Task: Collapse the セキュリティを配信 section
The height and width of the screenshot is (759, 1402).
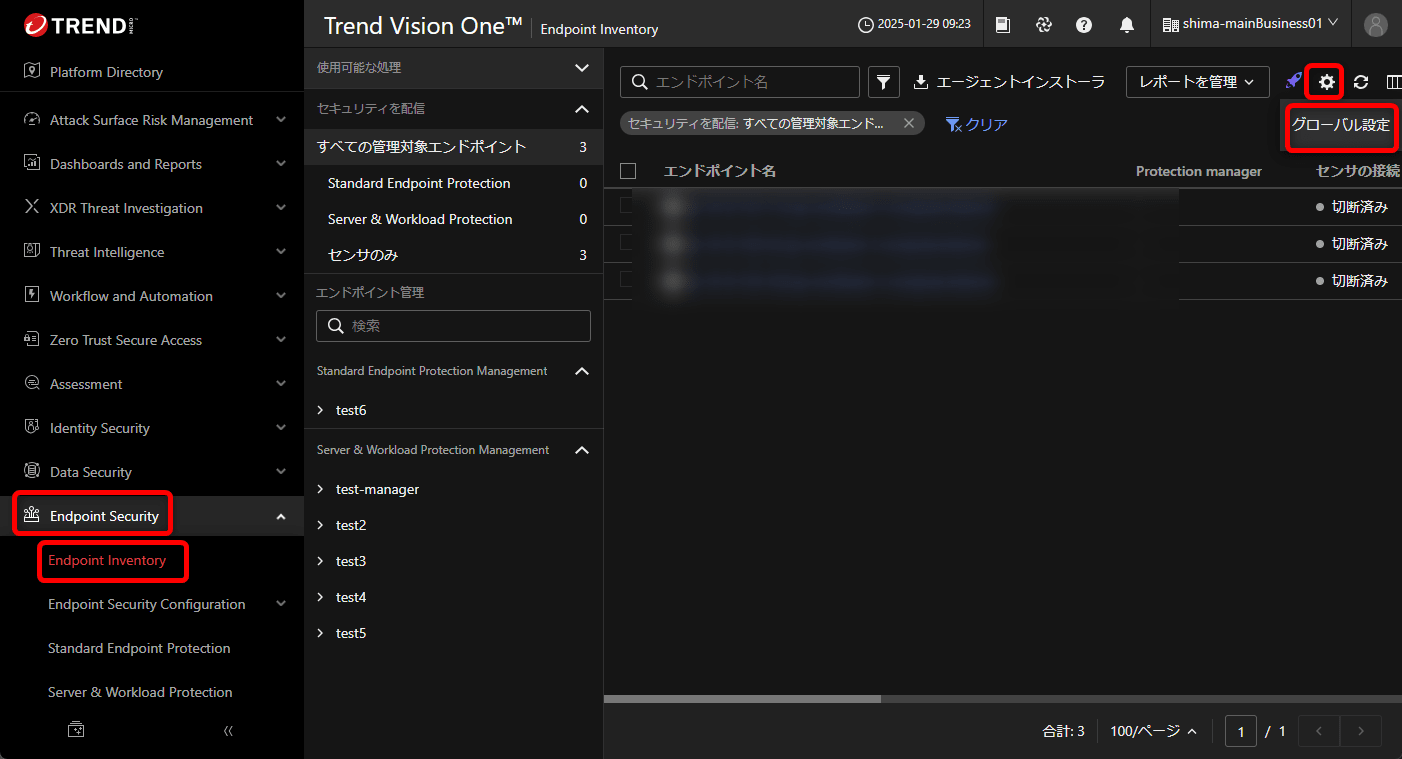Action: coord(582,108)
